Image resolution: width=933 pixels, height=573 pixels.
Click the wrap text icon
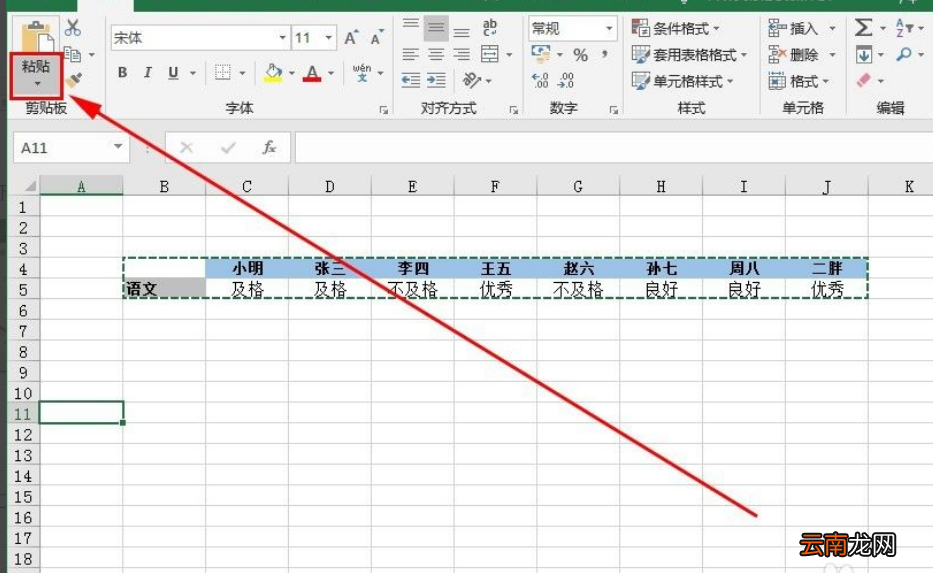(x=490, y=27)
